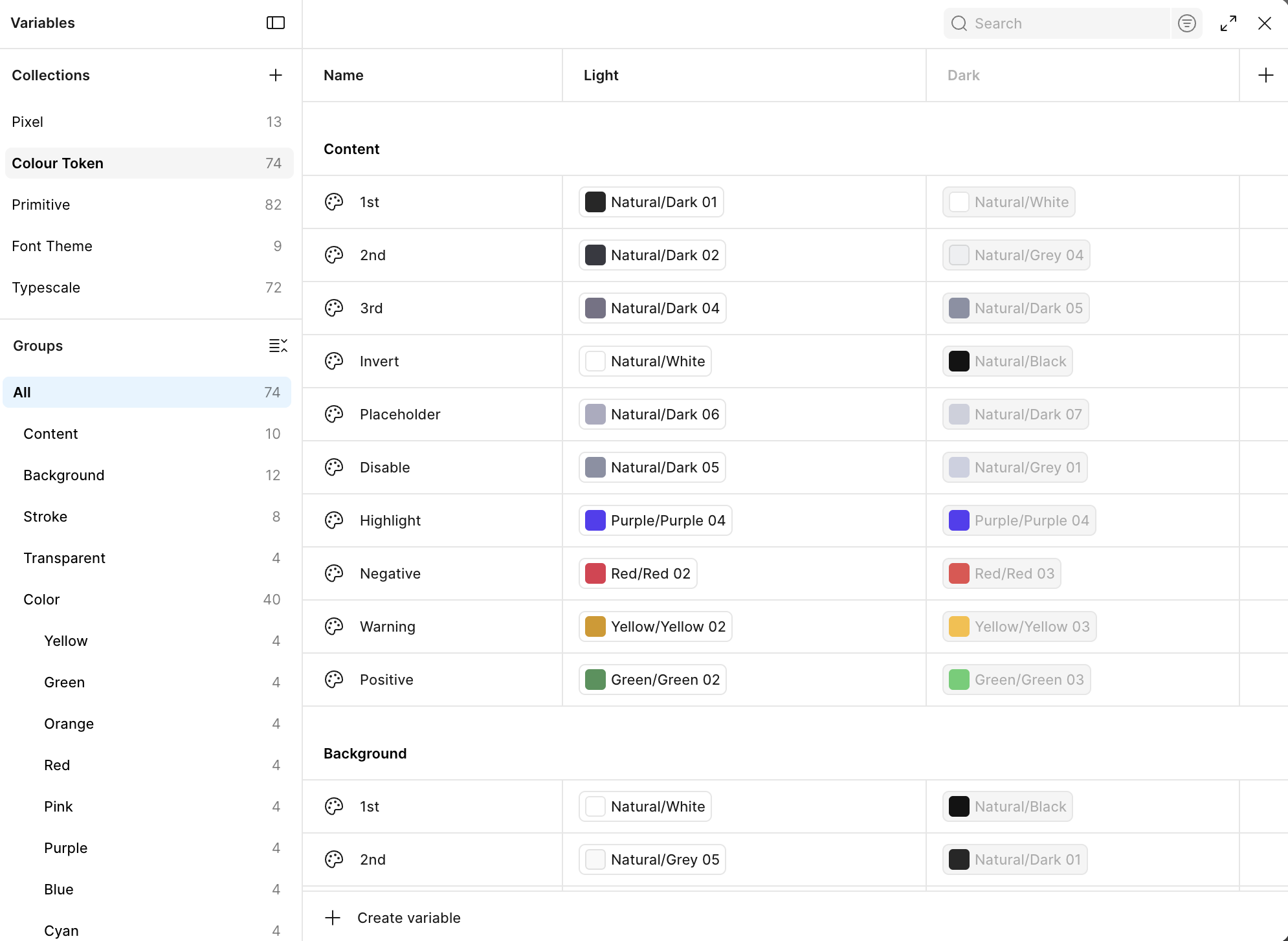Click the Natural/Grey 01 Dark value for Disable
The height and width of the screenshot is (941, 1288).
pyautogui.click(x=1015, y=467)
